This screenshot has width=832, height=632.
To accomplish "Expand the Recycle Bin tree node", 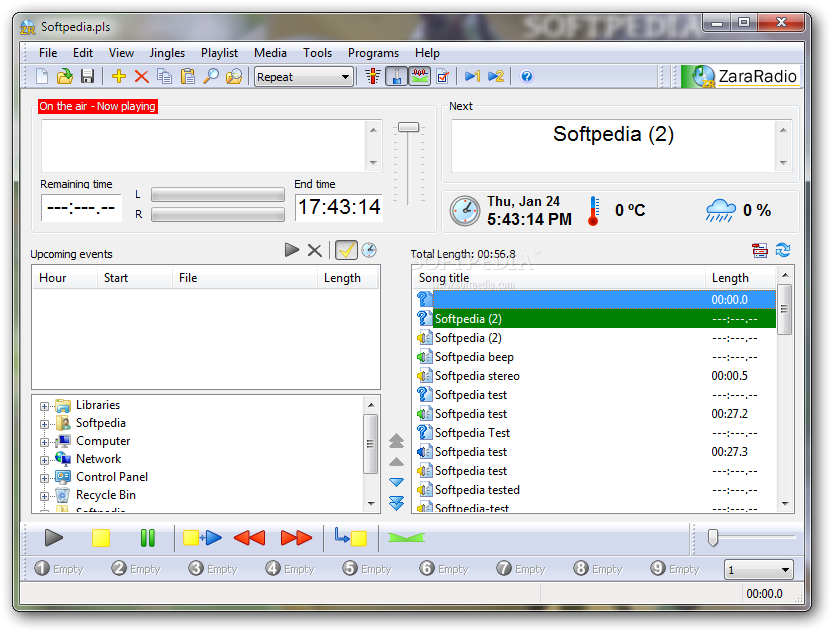I will pyautogui.click(x=45, y=497).
